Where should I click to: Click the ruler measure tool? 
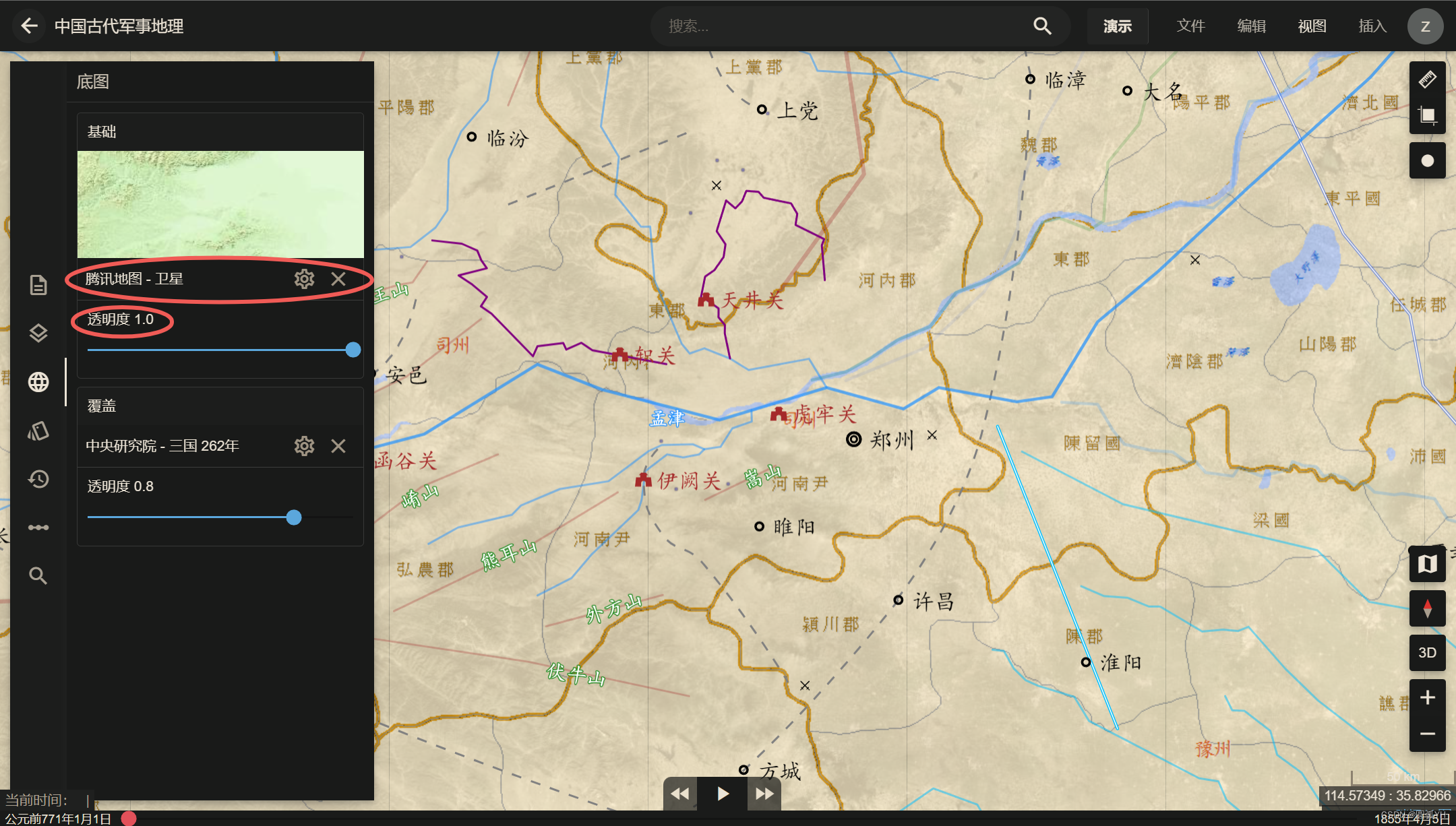(1427, 80)
